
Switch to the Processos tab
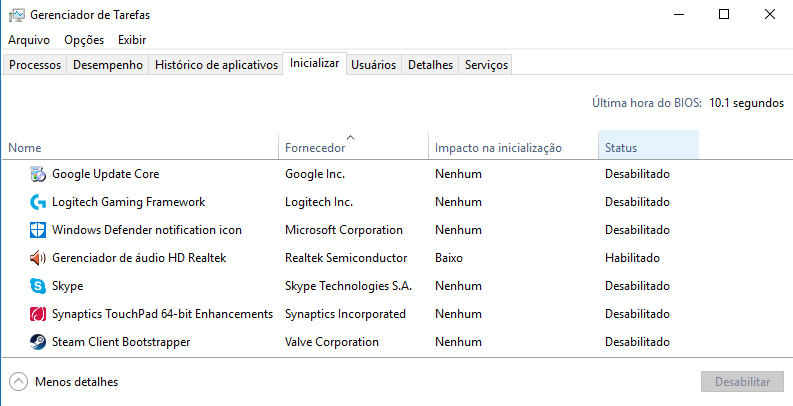36,65
